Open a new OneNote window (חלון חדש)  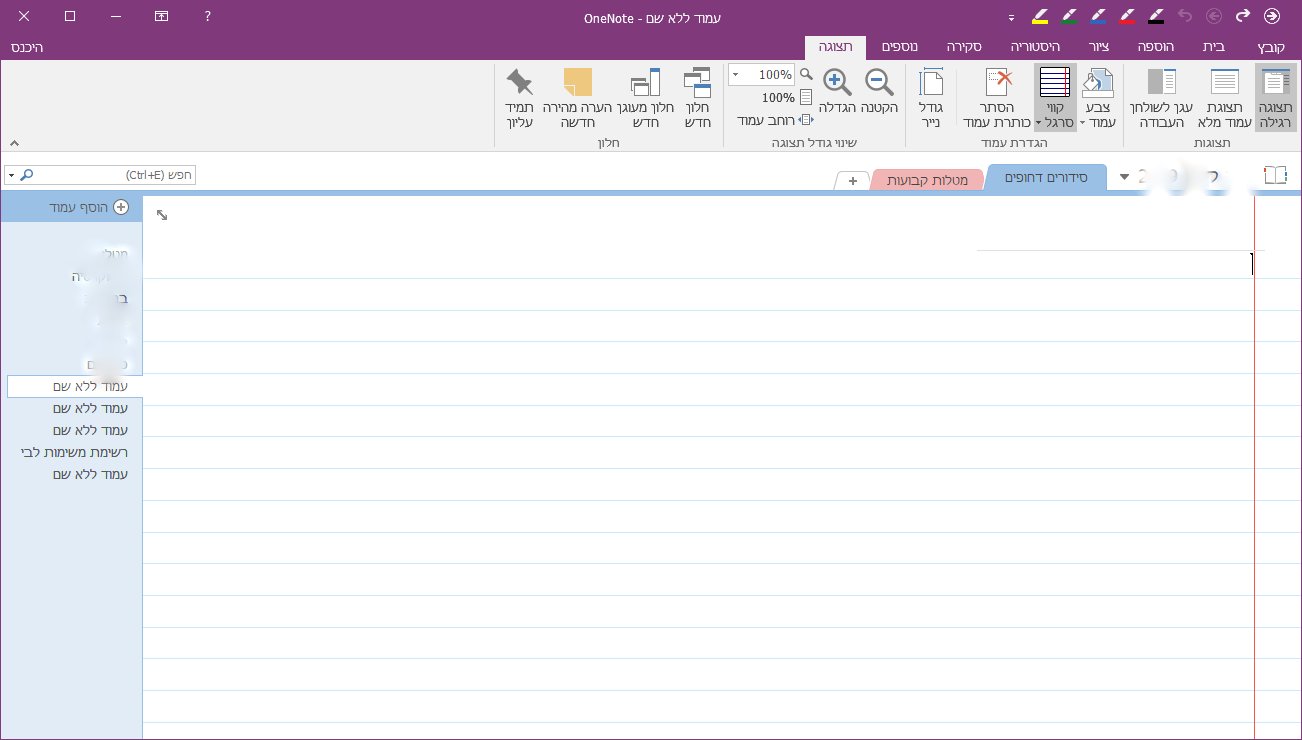pyautogui.click(x=697, y=95)
